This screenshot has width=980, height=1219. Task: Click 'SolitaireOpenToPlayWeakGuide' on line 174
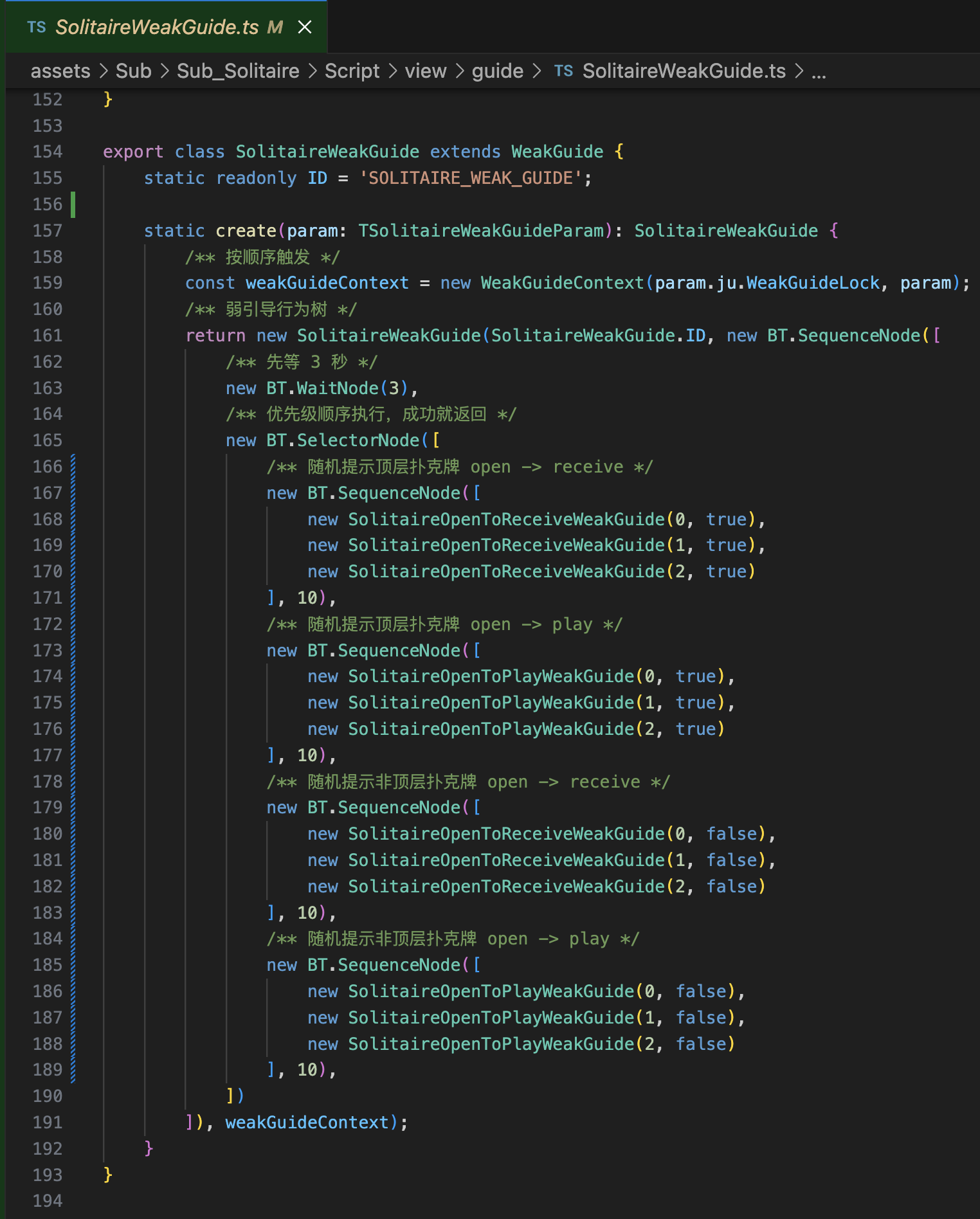(491, 676)
